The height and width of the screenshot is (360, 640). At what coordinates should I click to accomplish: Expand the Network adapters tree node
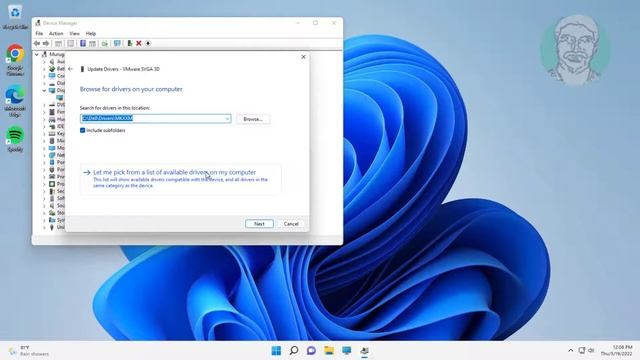coord(44,155)
